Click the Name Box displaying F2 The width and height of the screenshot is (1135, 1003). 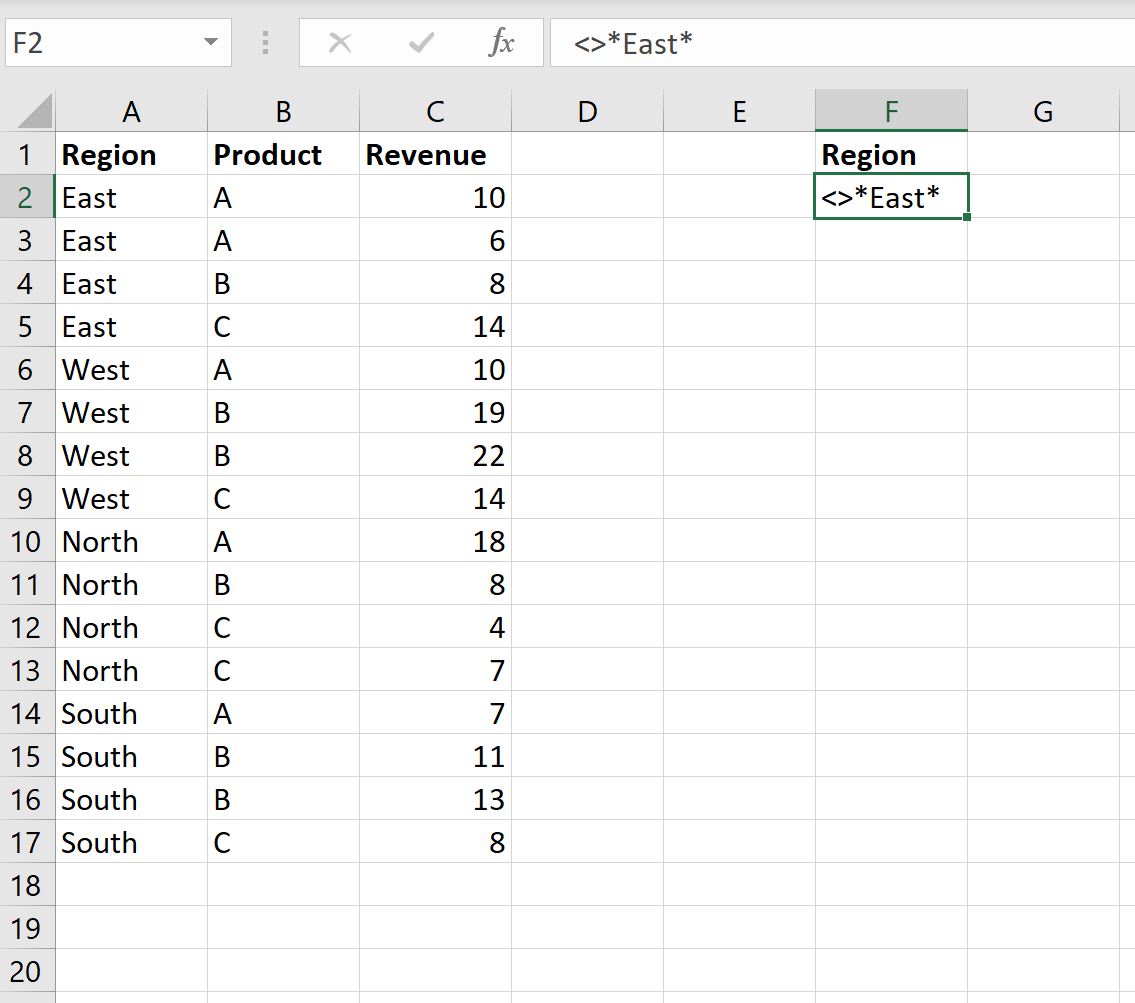pyautogui.click(x=100, y=42)
